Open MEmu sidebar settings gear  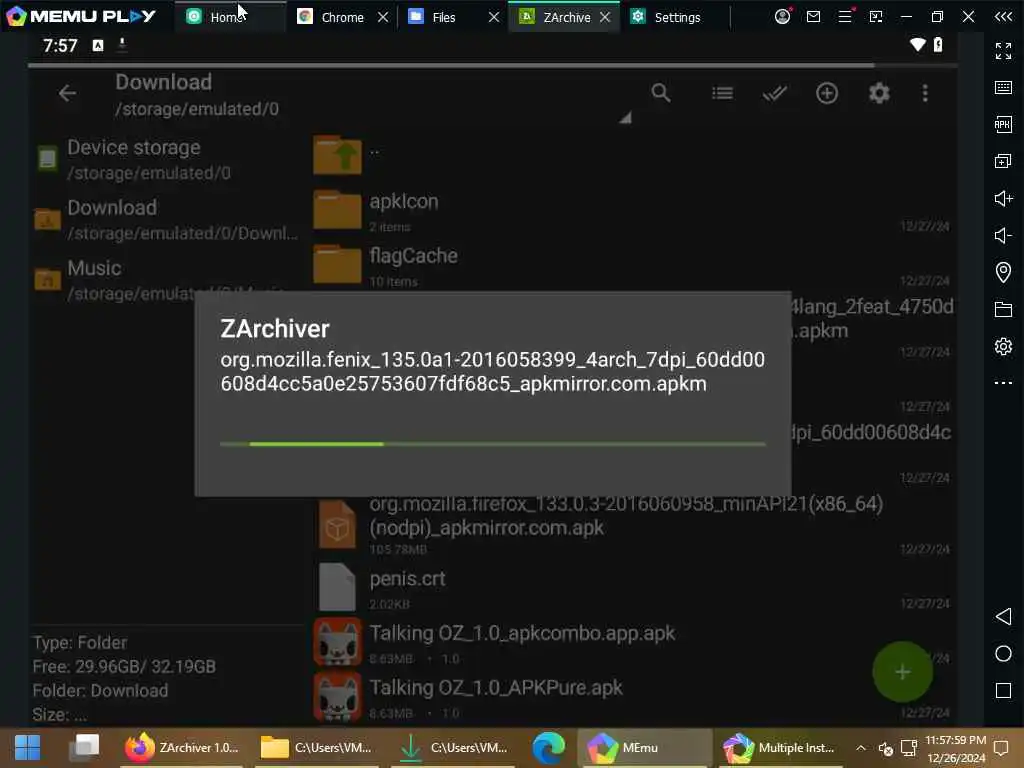pos(1003,346)
